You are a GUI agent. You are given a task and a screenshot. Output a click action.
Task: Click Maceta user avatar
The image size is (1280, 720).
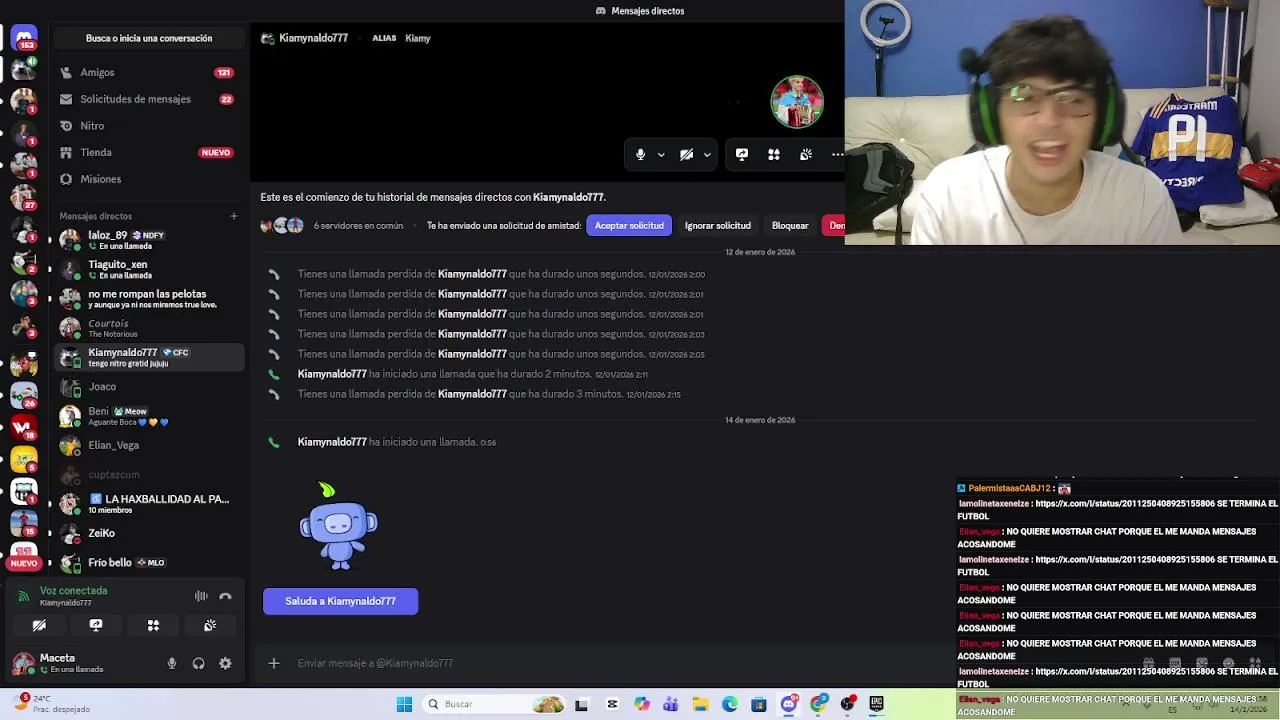click(x=24, y=663)
